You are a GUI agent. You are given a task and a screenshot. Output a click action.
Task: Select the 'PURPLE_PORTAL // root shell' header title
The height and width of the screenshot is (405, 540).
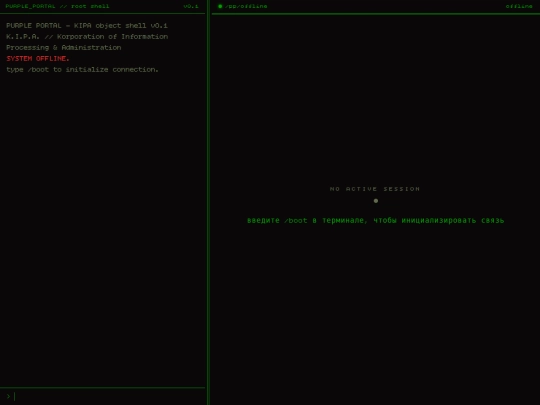[57, 6]
